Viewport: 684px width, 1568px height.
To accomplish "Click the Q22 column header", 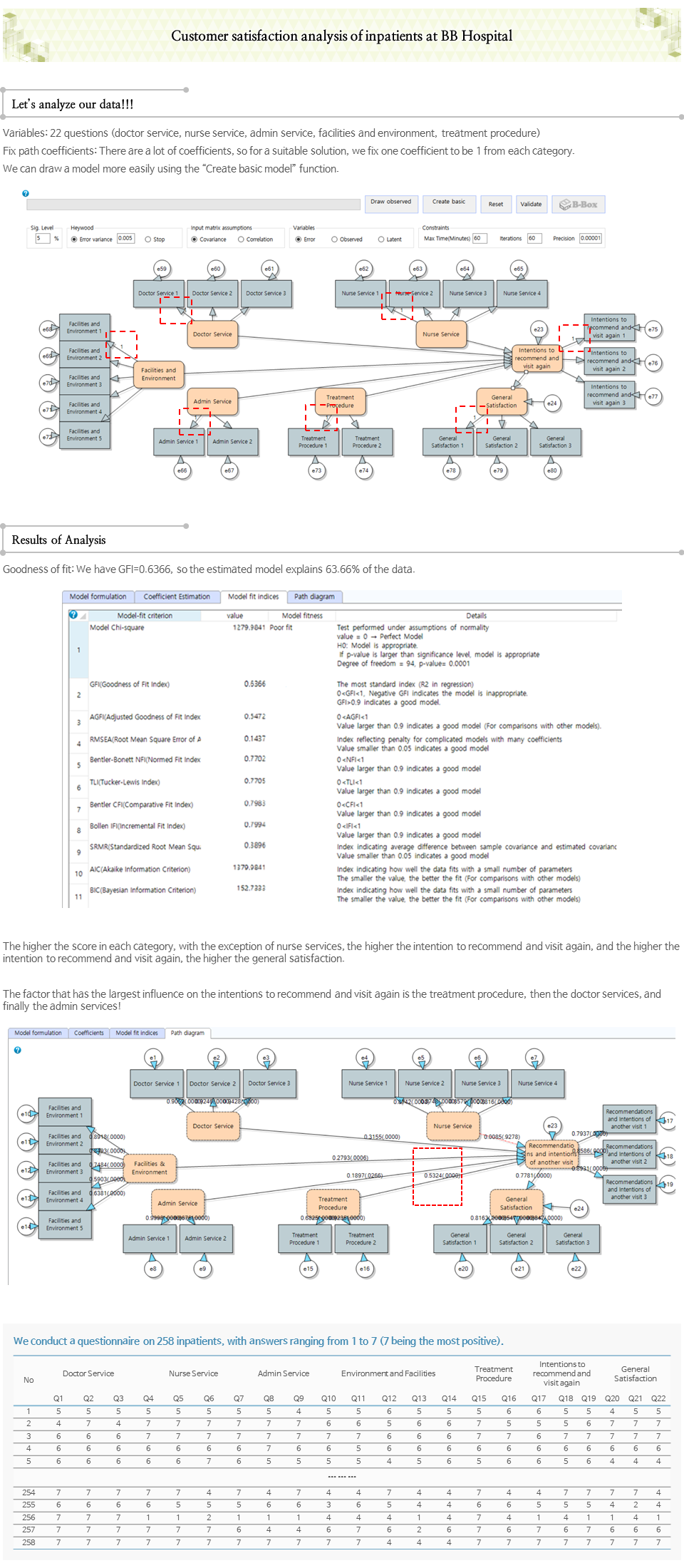I will (x=658, y=1398).
